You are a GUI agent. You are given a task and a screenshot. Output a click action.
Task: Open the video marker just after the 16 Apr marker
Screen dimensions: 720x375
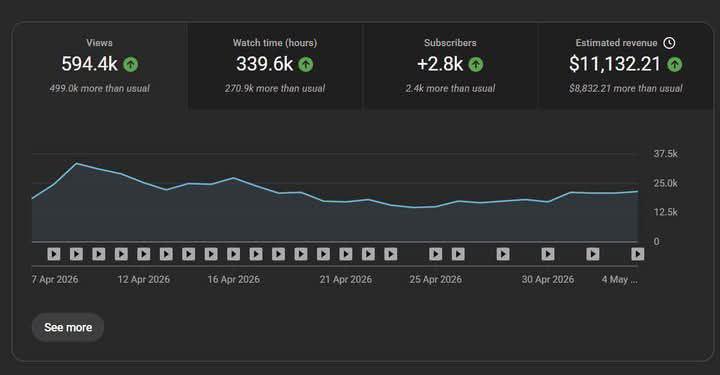coord(256,254)
